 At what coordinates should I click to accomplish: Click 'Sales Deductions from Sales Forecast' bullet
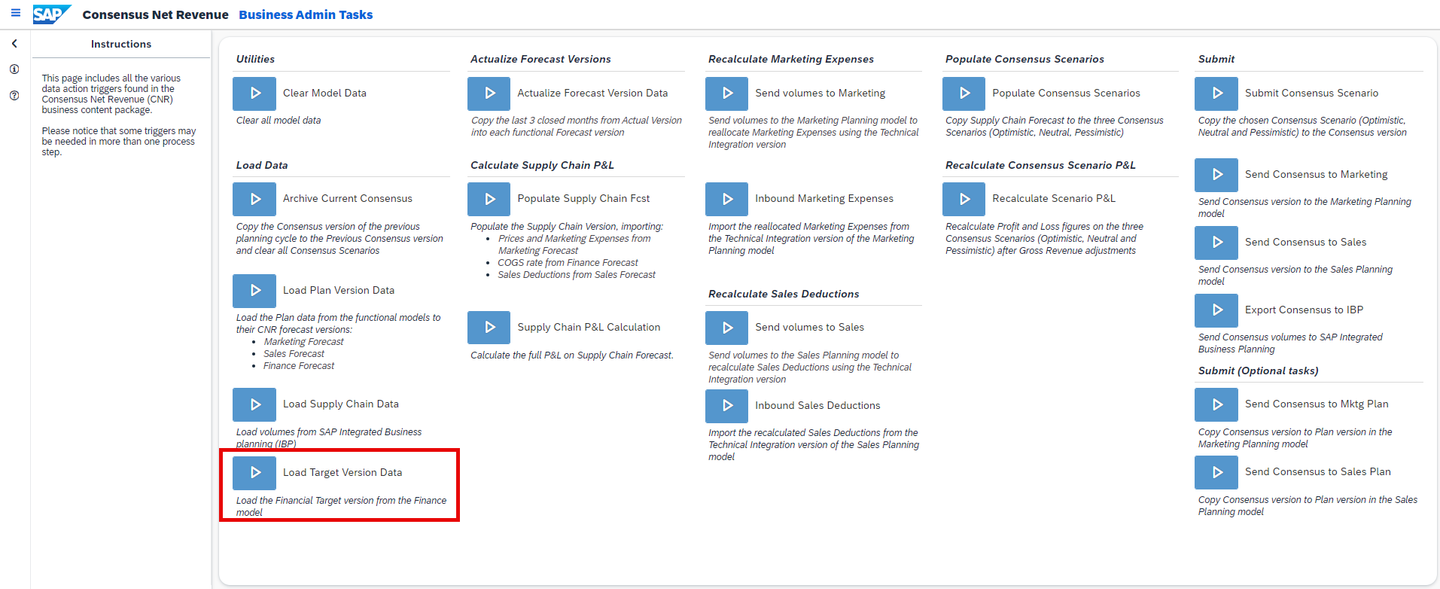[577, 275]
